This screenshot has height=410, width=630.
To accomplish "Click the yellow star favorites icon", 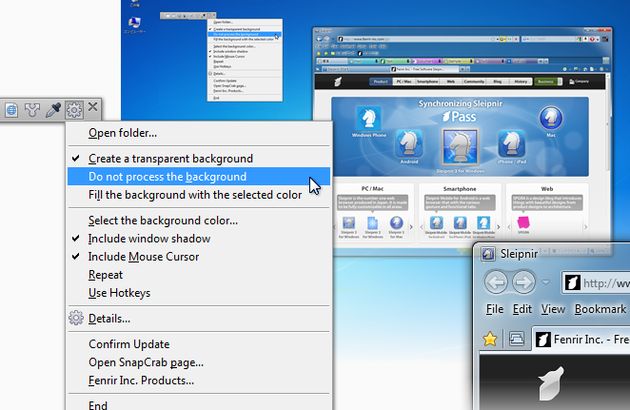I will click(490, 339).
